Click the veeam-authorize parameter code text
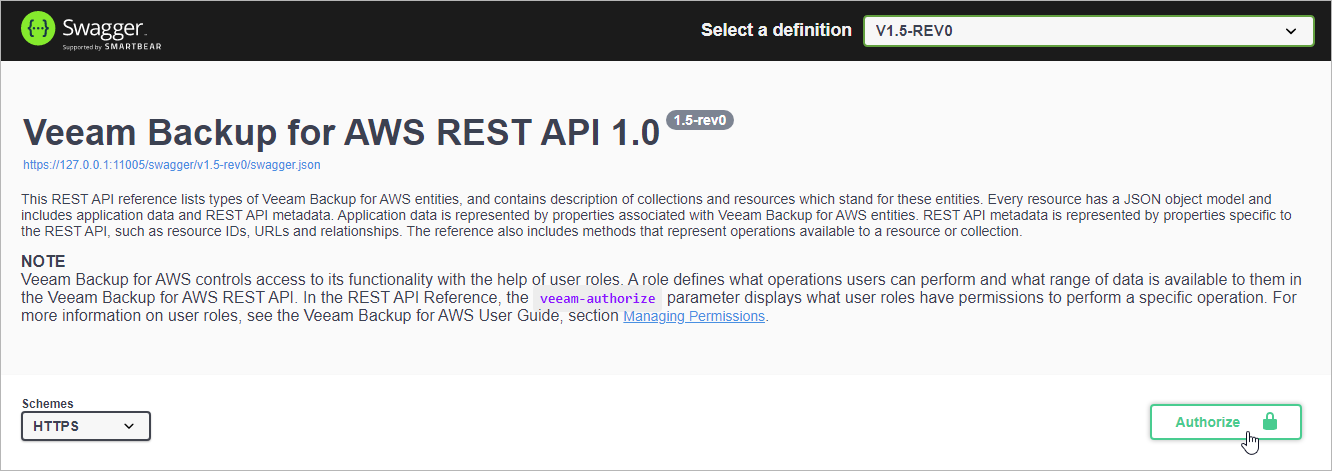 point(597,299)
